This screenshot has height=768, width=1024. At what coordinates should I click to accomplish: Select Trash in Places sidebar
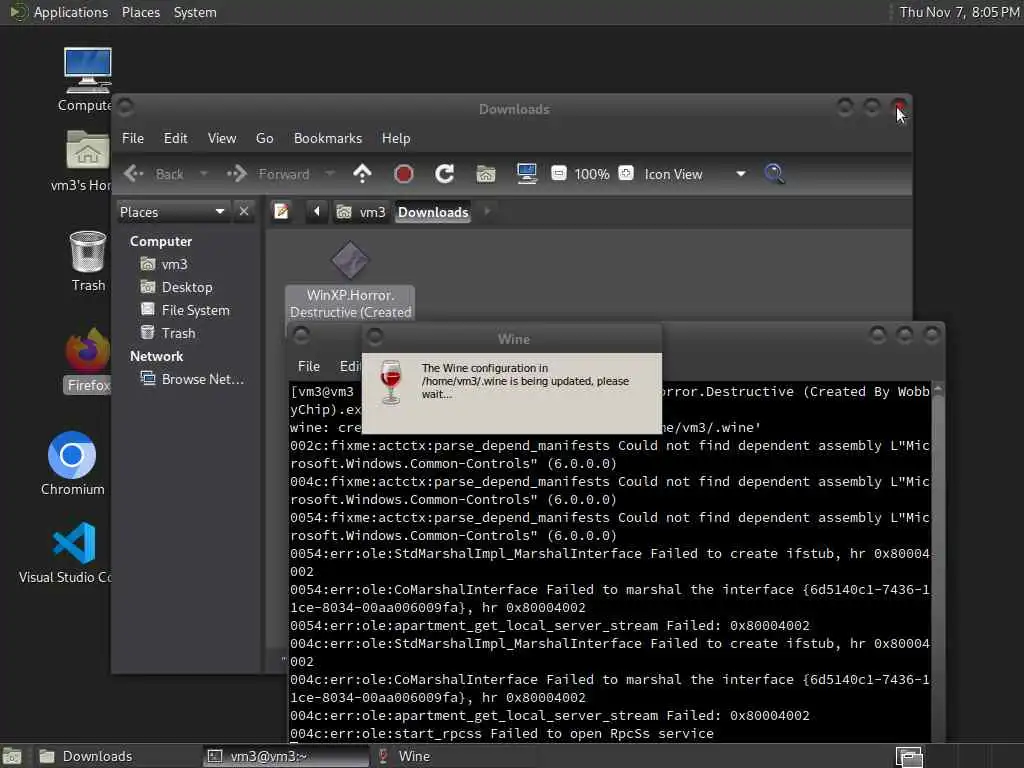pos(168,333)
